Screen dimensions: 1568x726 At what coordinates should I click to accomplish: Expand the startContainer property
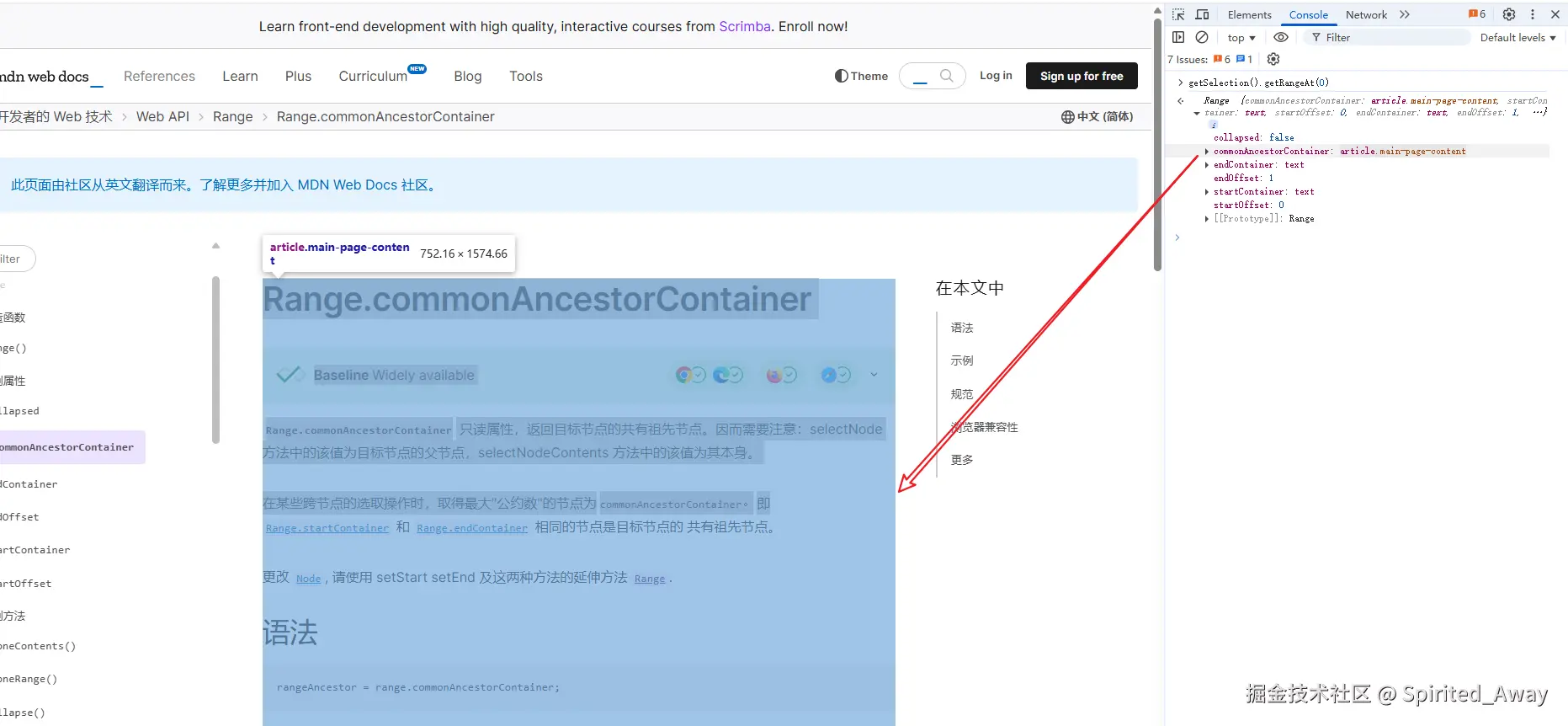tap(1207, 192)
